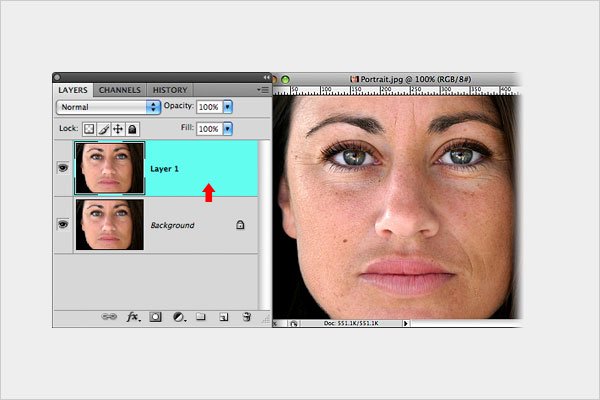600x400 pixels.
Task: Add a layer mask
Action: pos(155,317)
